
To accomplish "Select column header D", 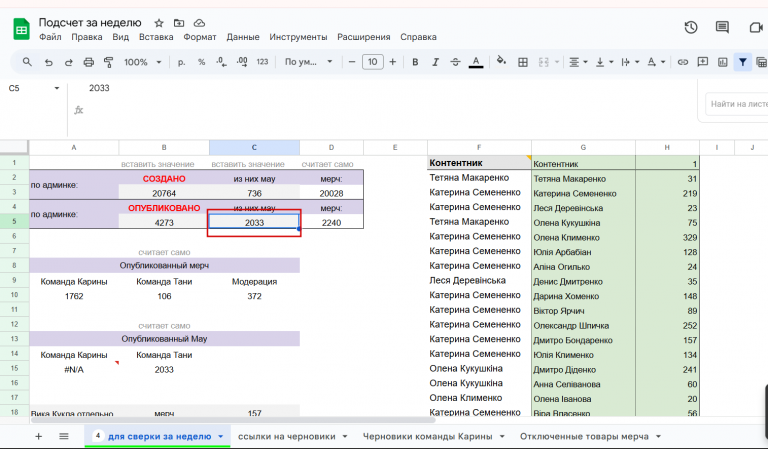I will point(332,147).
